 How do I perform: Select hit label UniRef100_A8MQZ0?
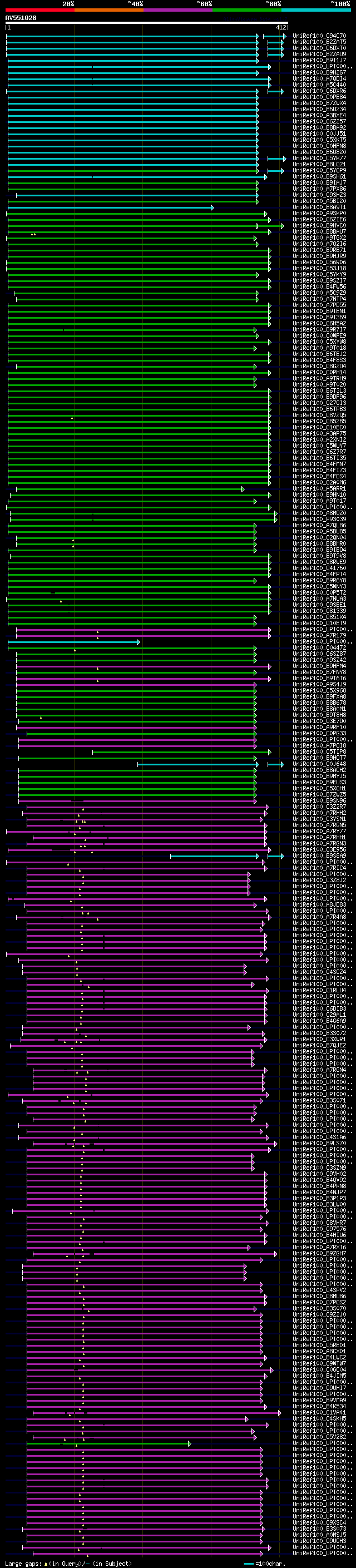point(319,513)
